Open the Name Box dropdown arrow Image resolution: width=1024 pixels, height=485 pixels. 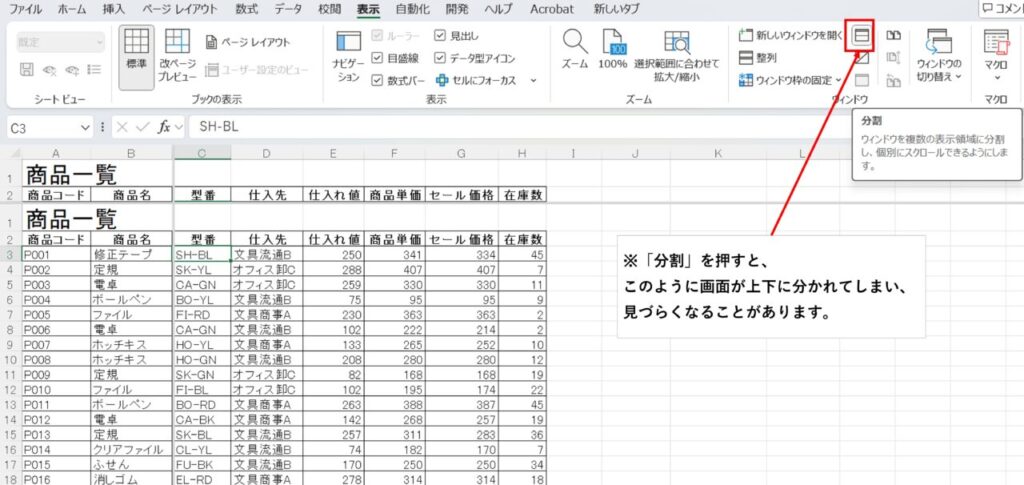86,127
